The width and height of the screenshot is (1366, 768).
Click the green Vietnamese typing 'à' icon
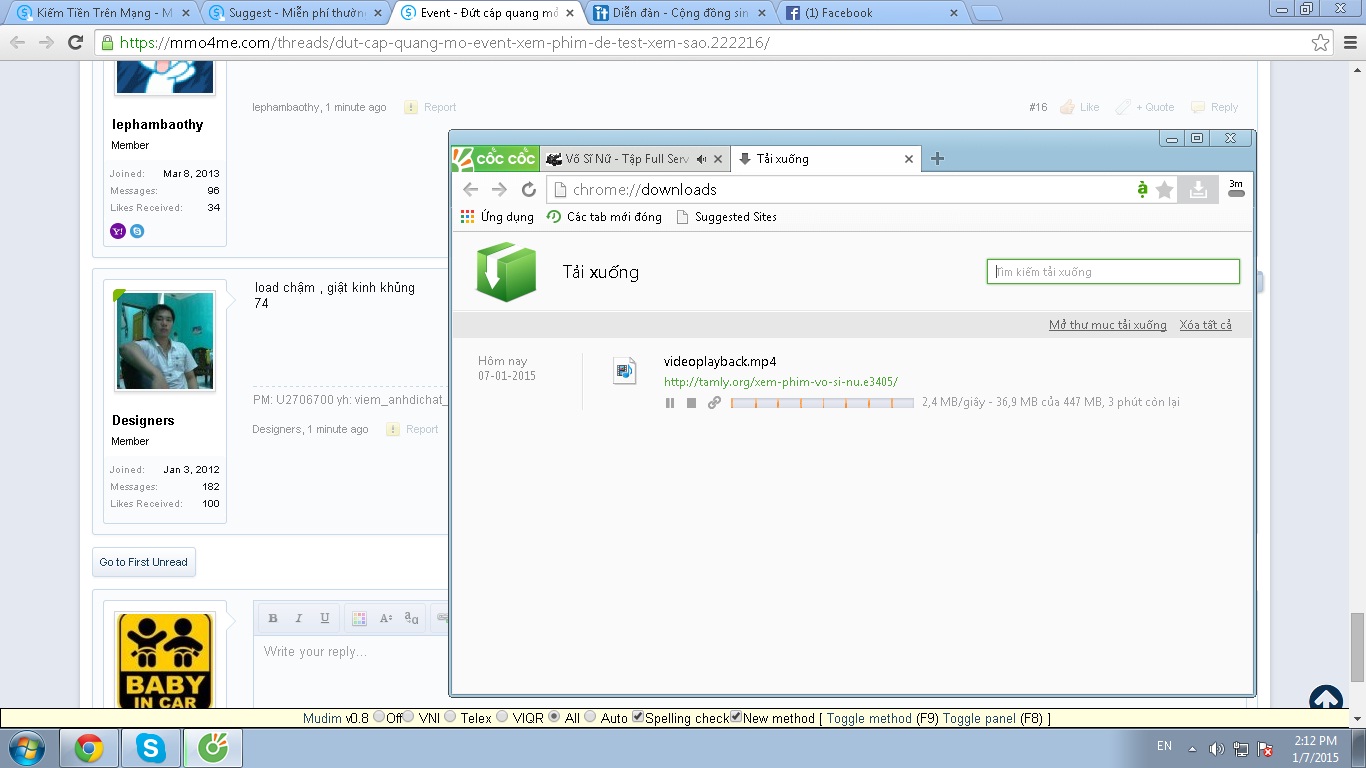tap(1142, 189)
